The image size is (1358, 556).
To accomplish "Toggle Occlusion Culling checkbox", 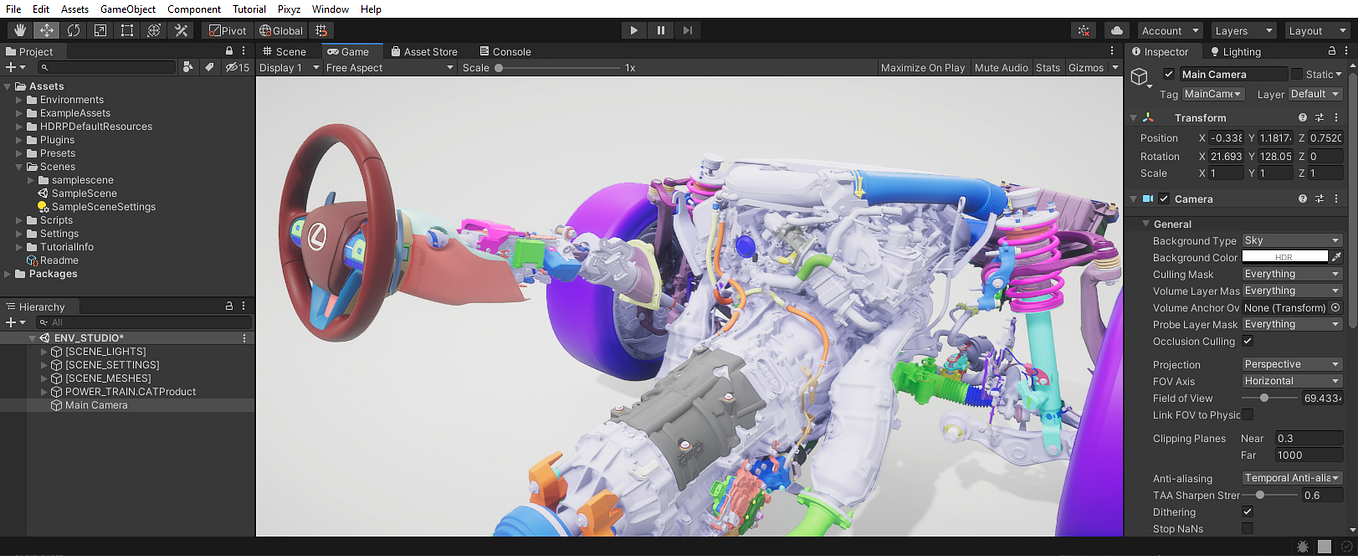I will (x=1247, y=341).
